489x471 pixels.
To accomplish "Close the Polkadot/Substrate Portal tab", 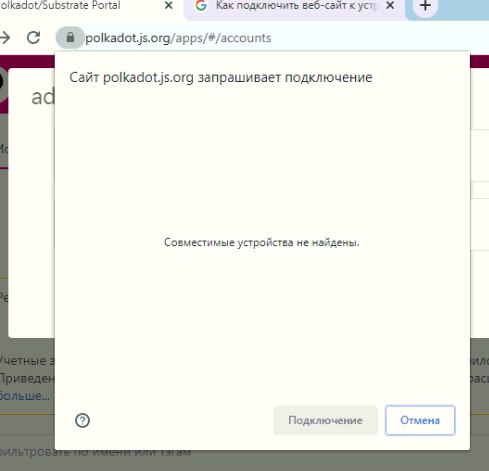I will click(169, 5).
